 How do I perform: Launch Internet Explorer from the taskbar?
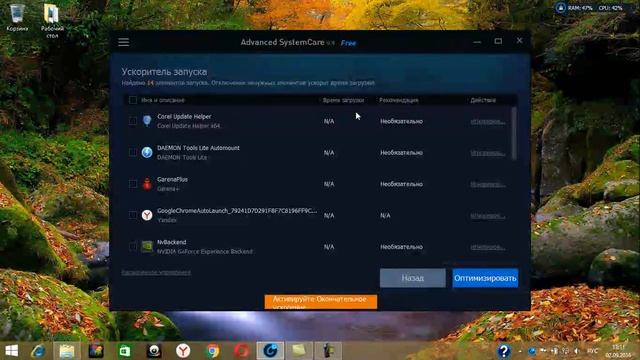tap(38, 351)
